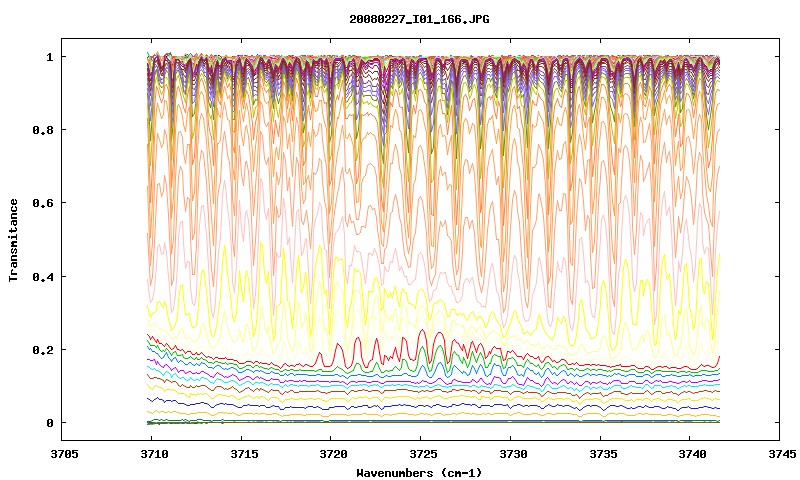Screen dimensions: 800x480
Task: Click the x-axis tick label 3725
Action: click(x=423, y=454)
